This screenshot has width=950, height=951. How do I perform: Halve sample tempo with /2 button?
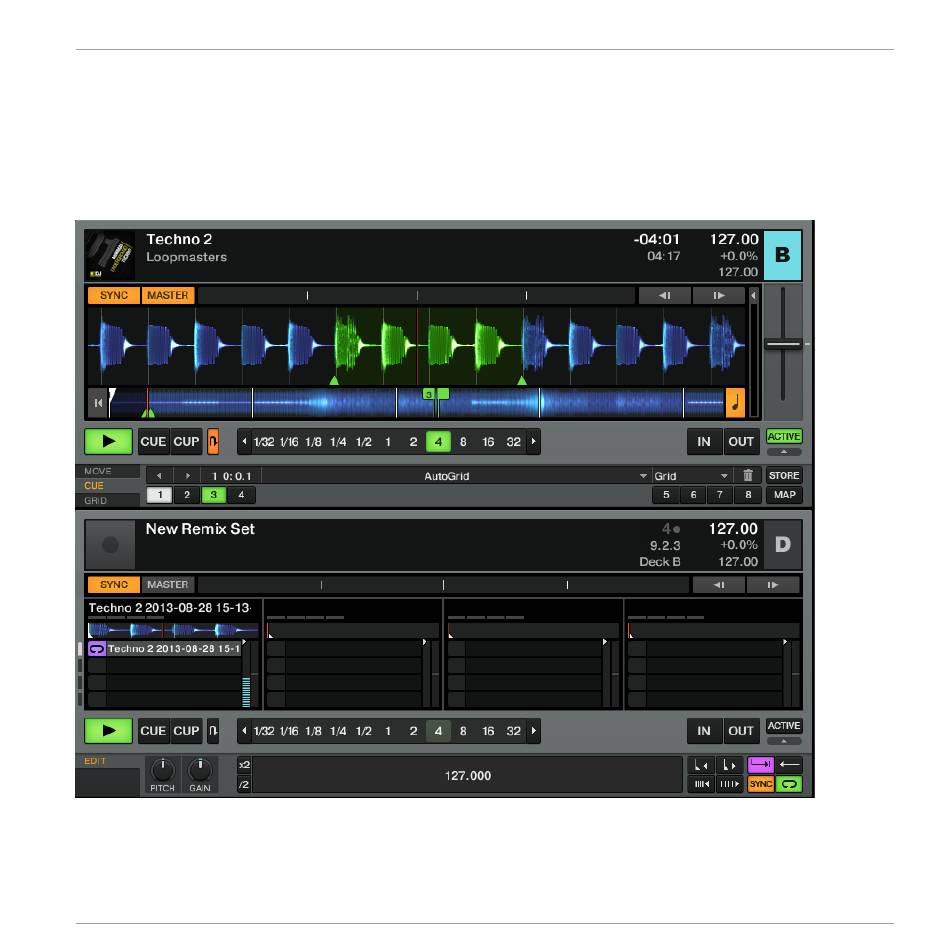point(244,785)
